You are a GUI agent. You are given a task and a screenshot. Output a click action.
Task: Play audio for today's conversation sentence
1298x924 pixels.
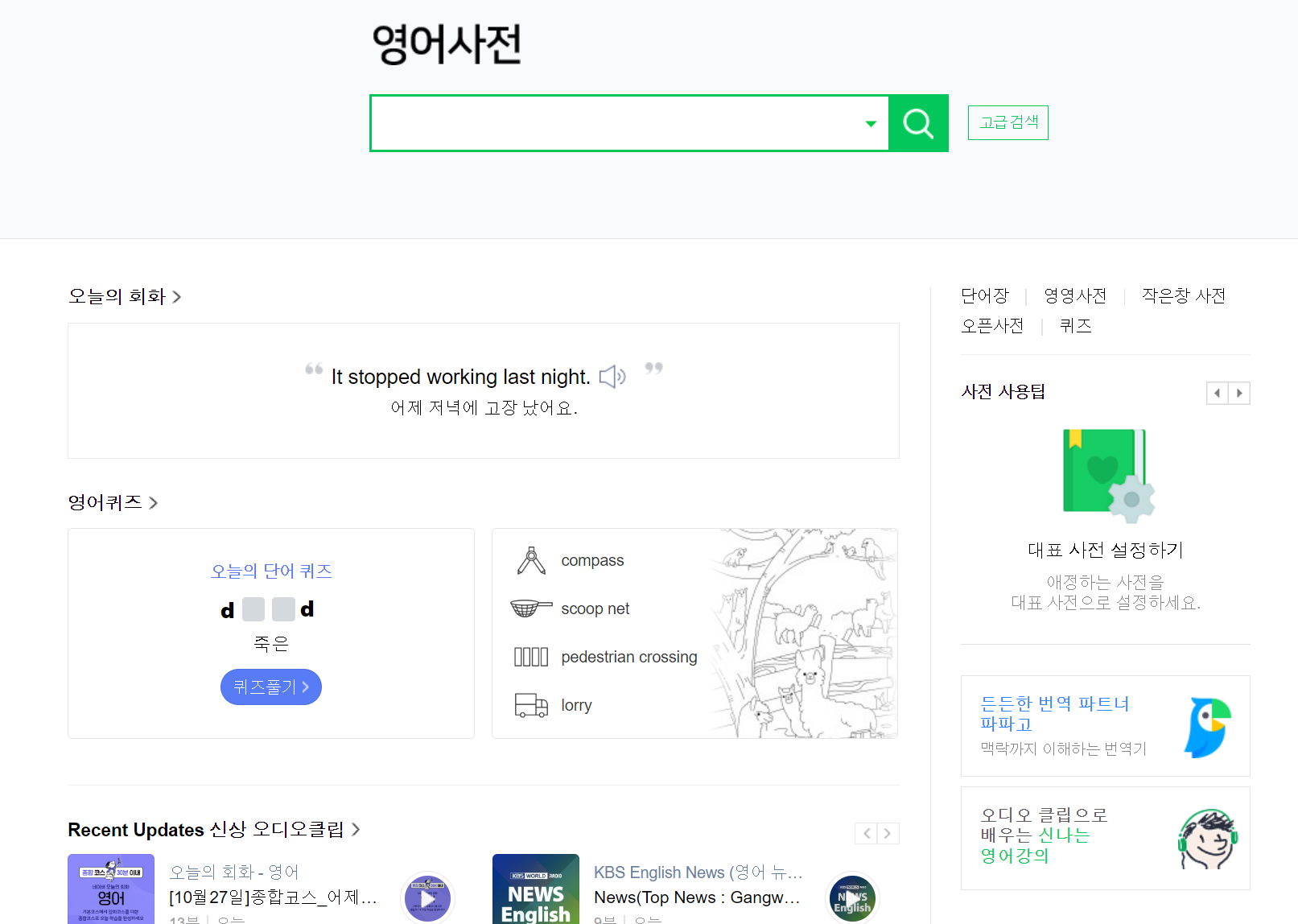point(612,376)
